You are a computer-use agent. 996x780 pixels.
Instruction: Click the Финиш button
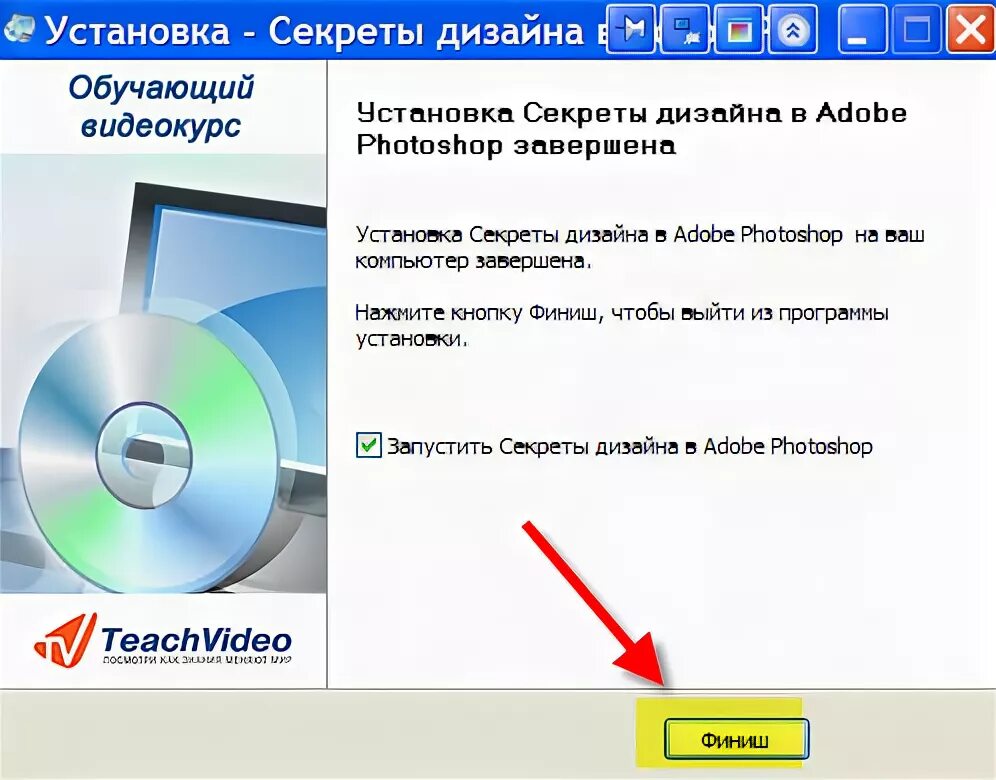pos(736,739)
